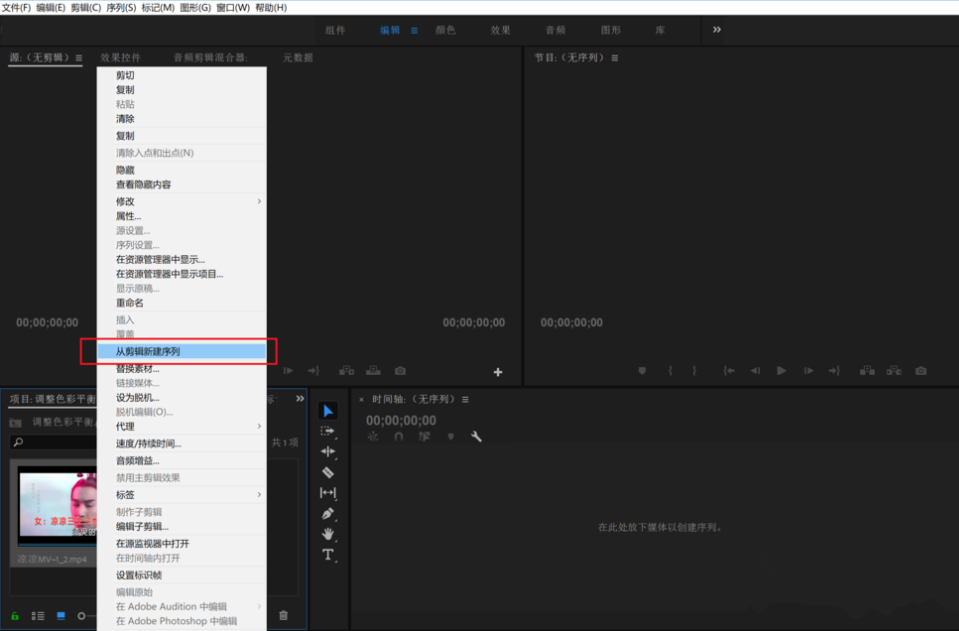Screen dimensions: 959x631
Task: Click the program monitor Play button
Action: (782, 371)
